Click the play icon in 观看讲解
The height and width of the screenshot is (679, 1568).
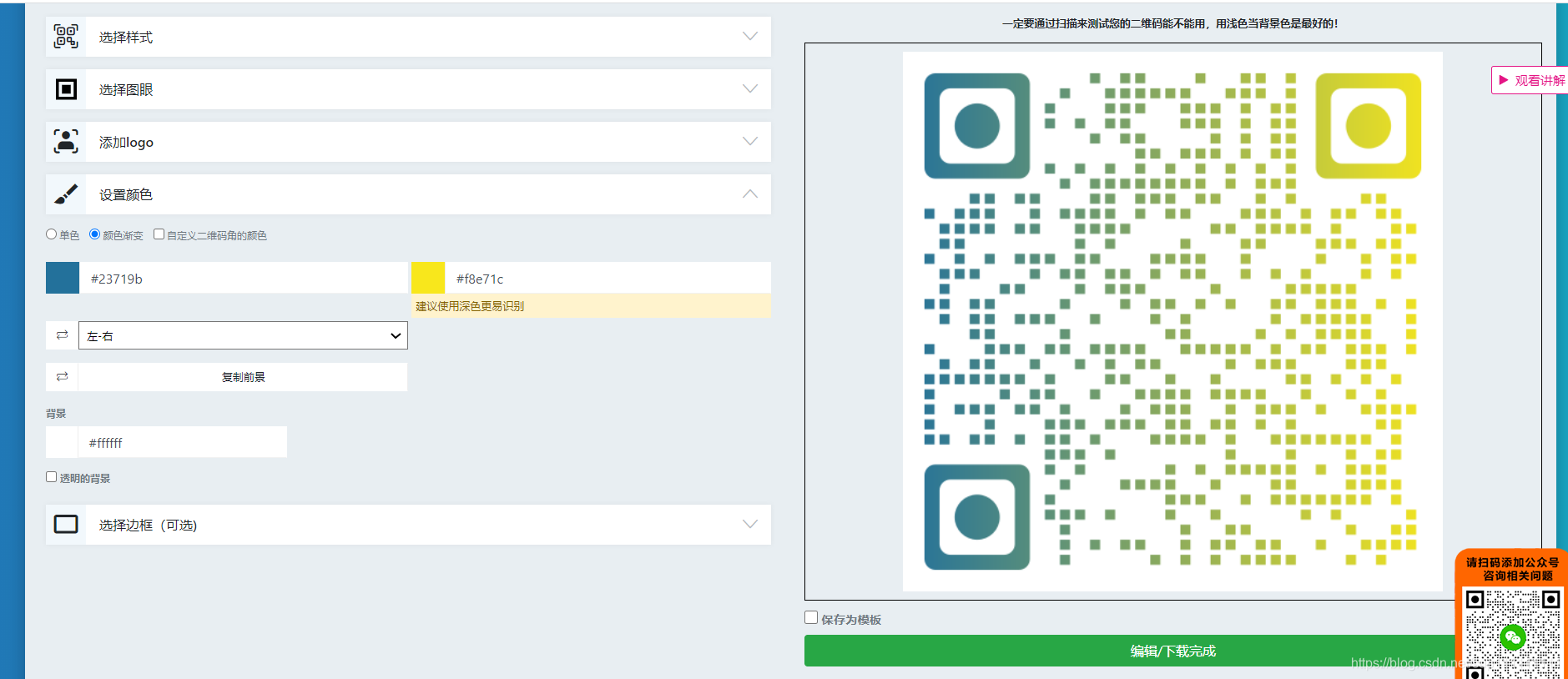1504,80
